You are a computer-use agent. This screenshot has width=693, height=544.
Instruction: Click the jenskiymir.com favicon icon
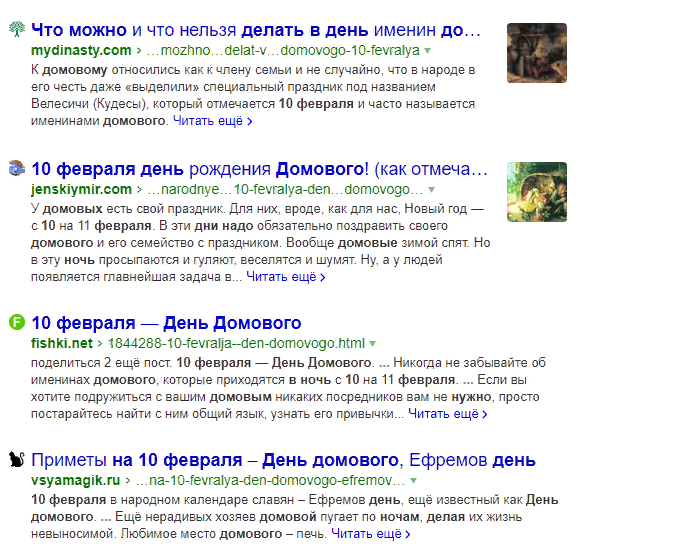(x=16, y=168)
